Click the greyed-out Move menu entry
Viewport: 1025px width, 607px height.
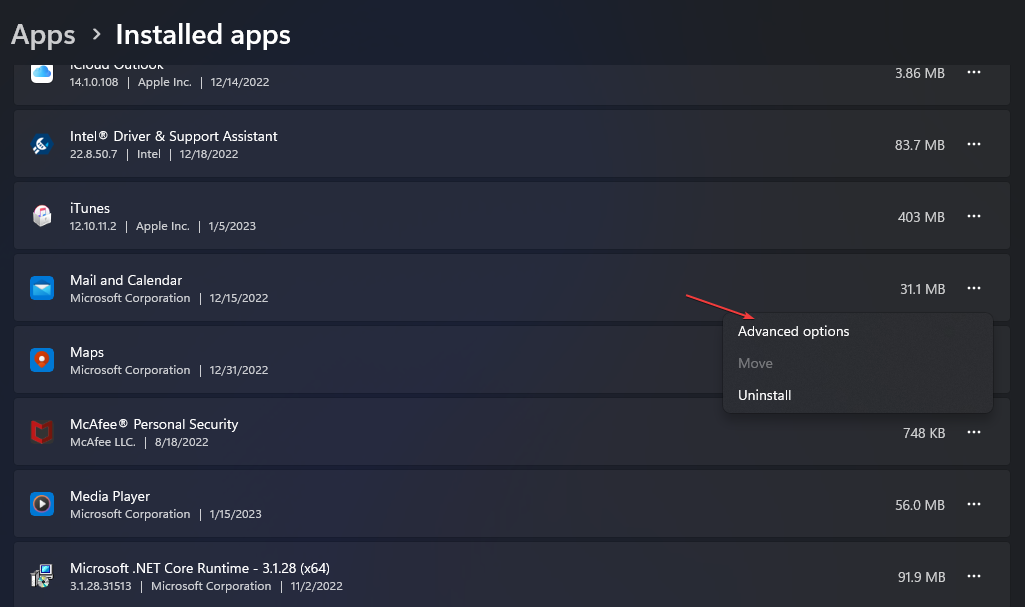pos(755,363)
